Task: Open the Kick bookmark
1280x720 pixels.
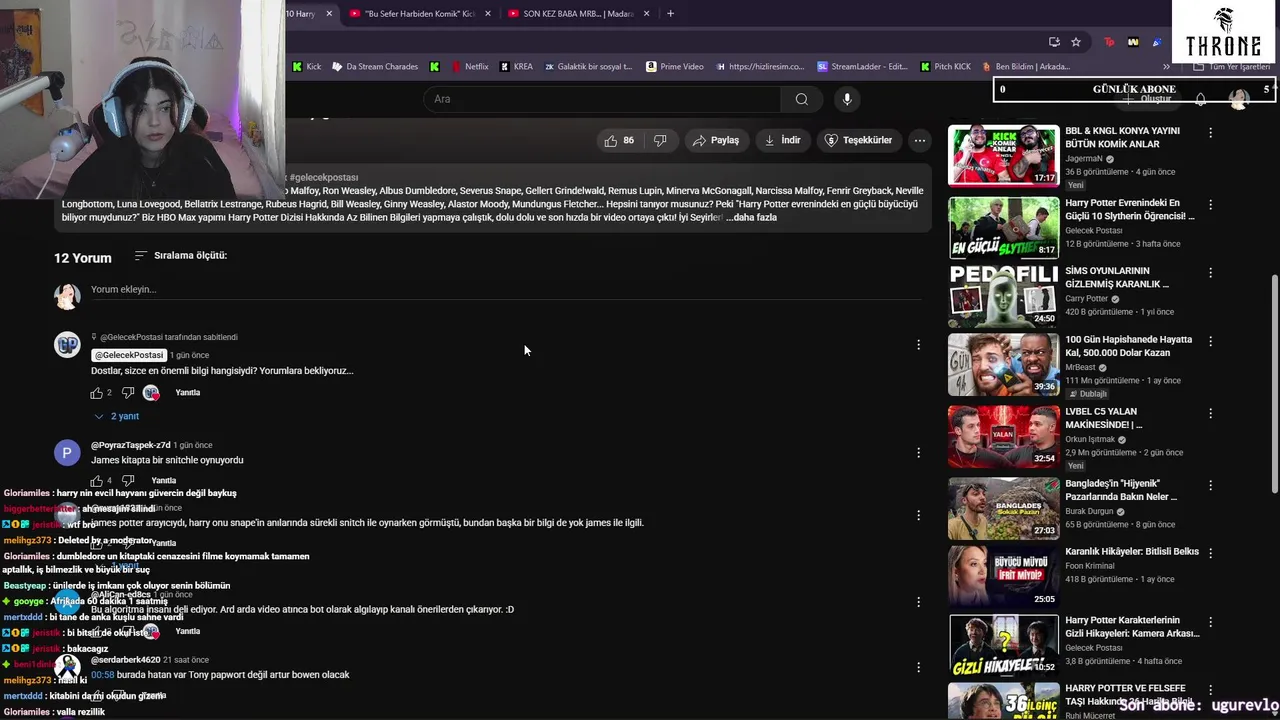Action: pyautogui.click(x=306, y=67)
